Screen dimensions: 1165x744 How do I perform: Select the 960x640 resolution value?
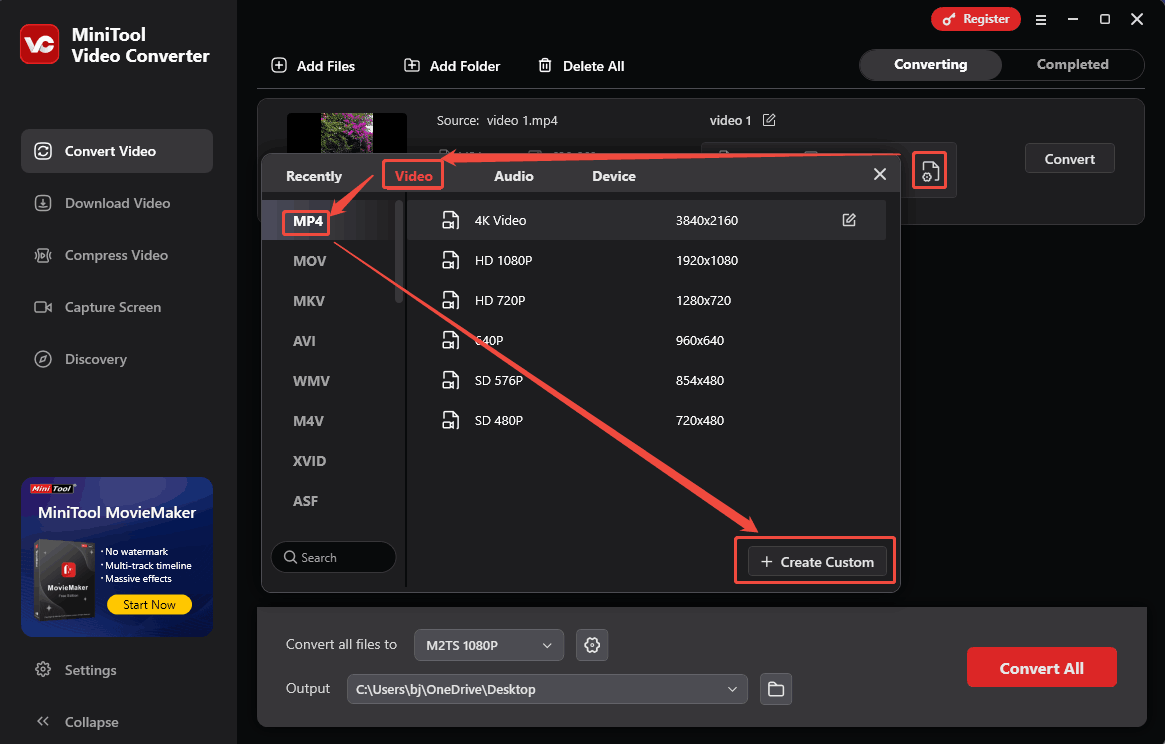[699, 340]
